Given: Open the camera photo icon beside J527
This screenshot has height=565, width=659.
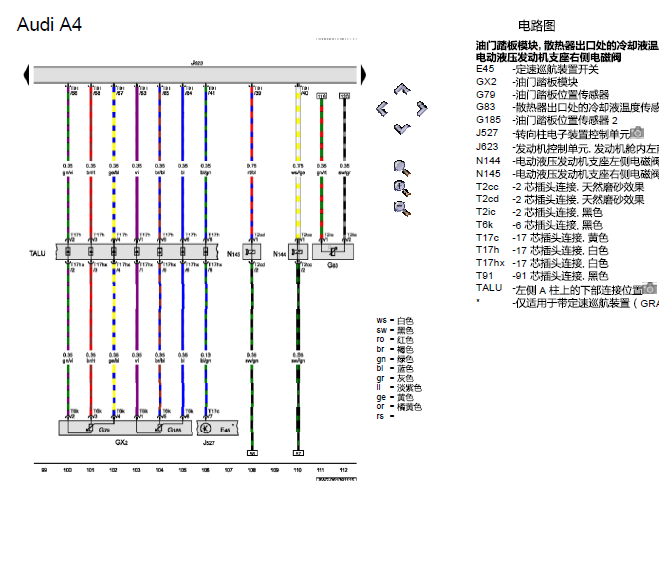Looking at the screenshot, I should pos(637,132).
